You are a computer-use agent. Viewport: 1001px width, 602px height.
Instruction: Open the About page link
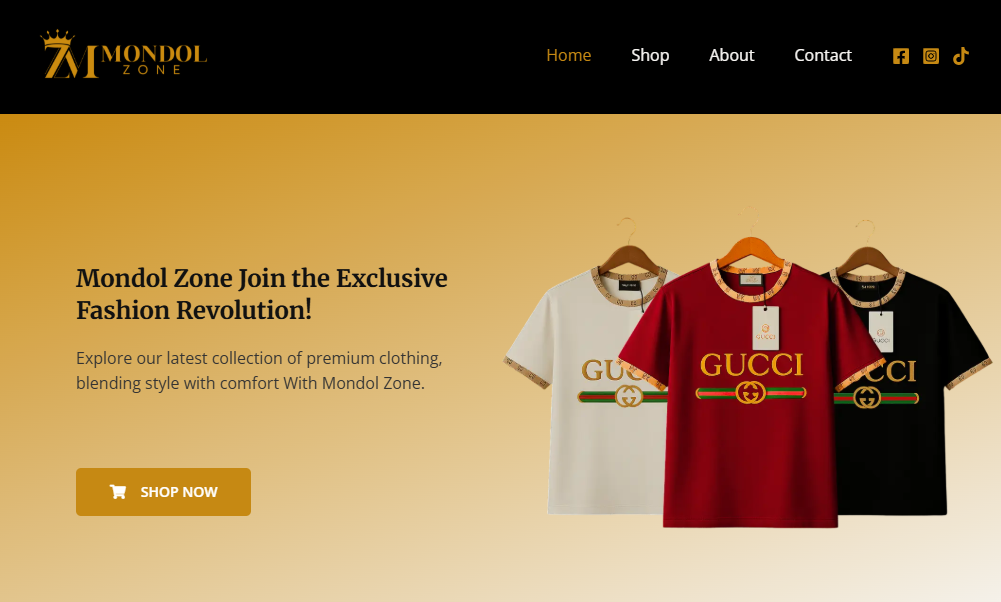point(732,56)
